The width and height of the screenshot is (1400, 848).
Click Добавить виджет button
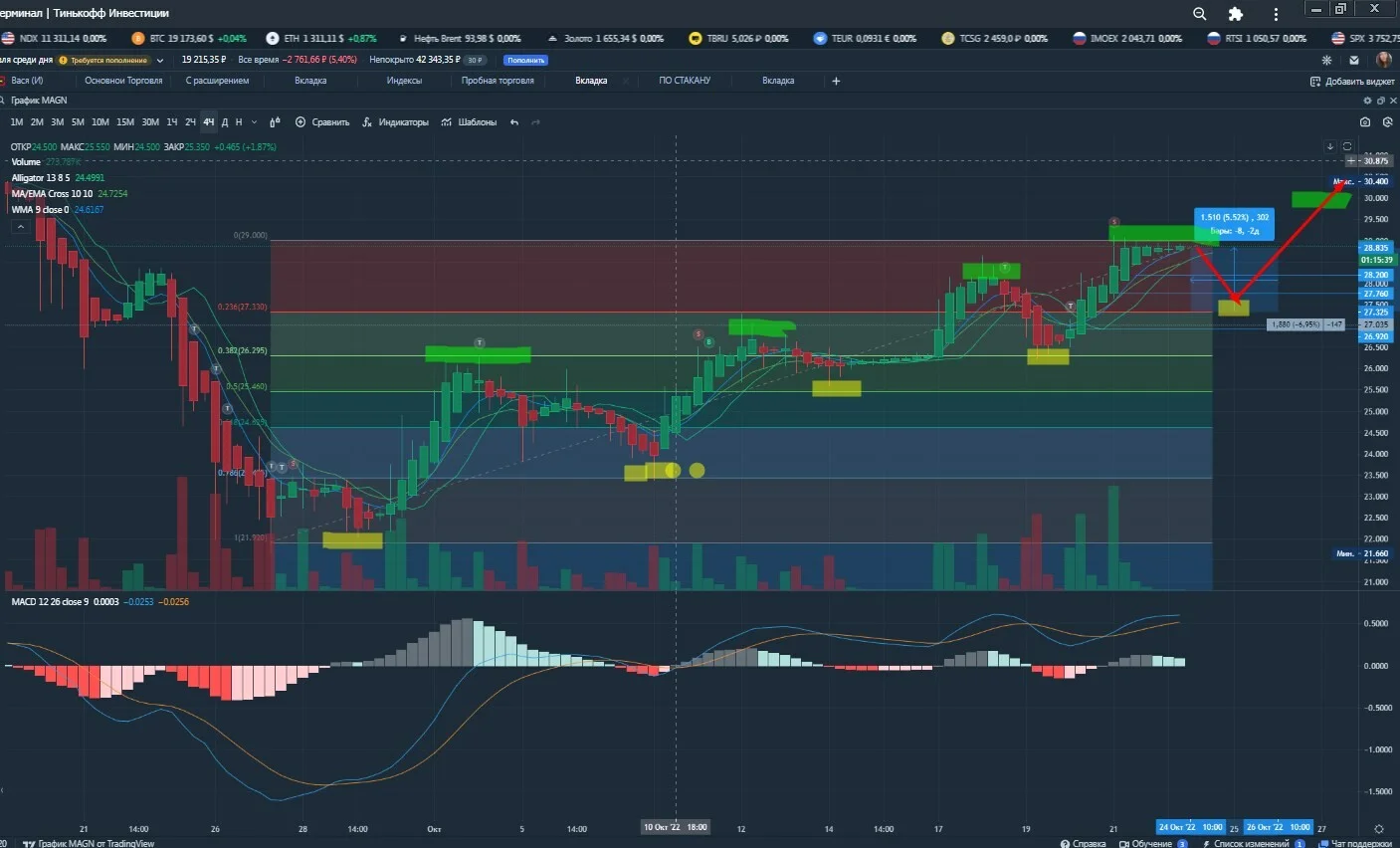(1353, 82)
